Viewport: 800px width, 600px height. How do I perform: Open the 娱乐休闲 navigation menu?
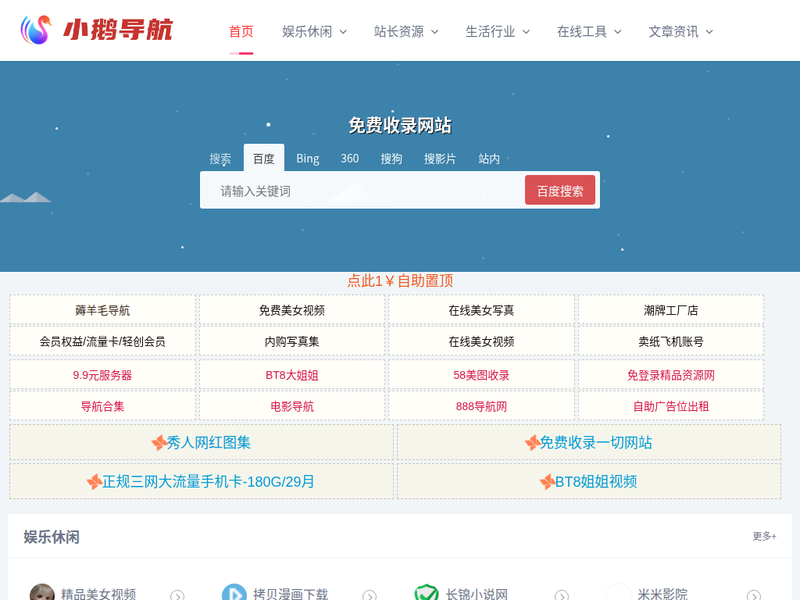pyautogui.click(x=307, y=32)
